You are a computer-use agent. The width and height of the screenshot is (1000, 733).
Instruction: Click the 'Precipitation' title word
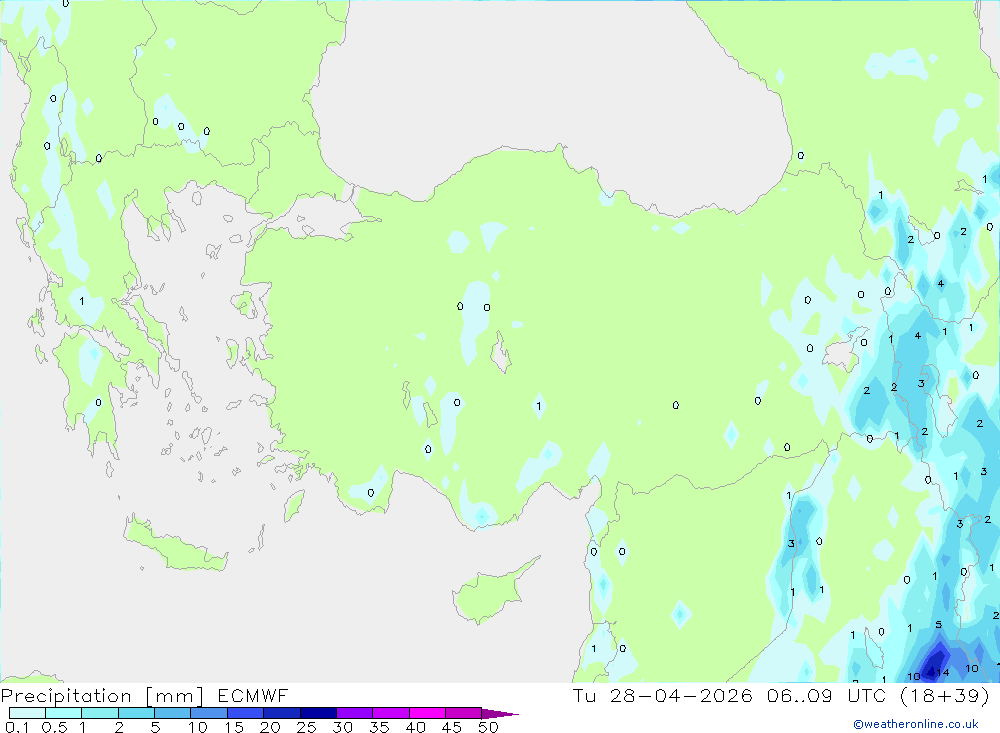coord(66,695)
